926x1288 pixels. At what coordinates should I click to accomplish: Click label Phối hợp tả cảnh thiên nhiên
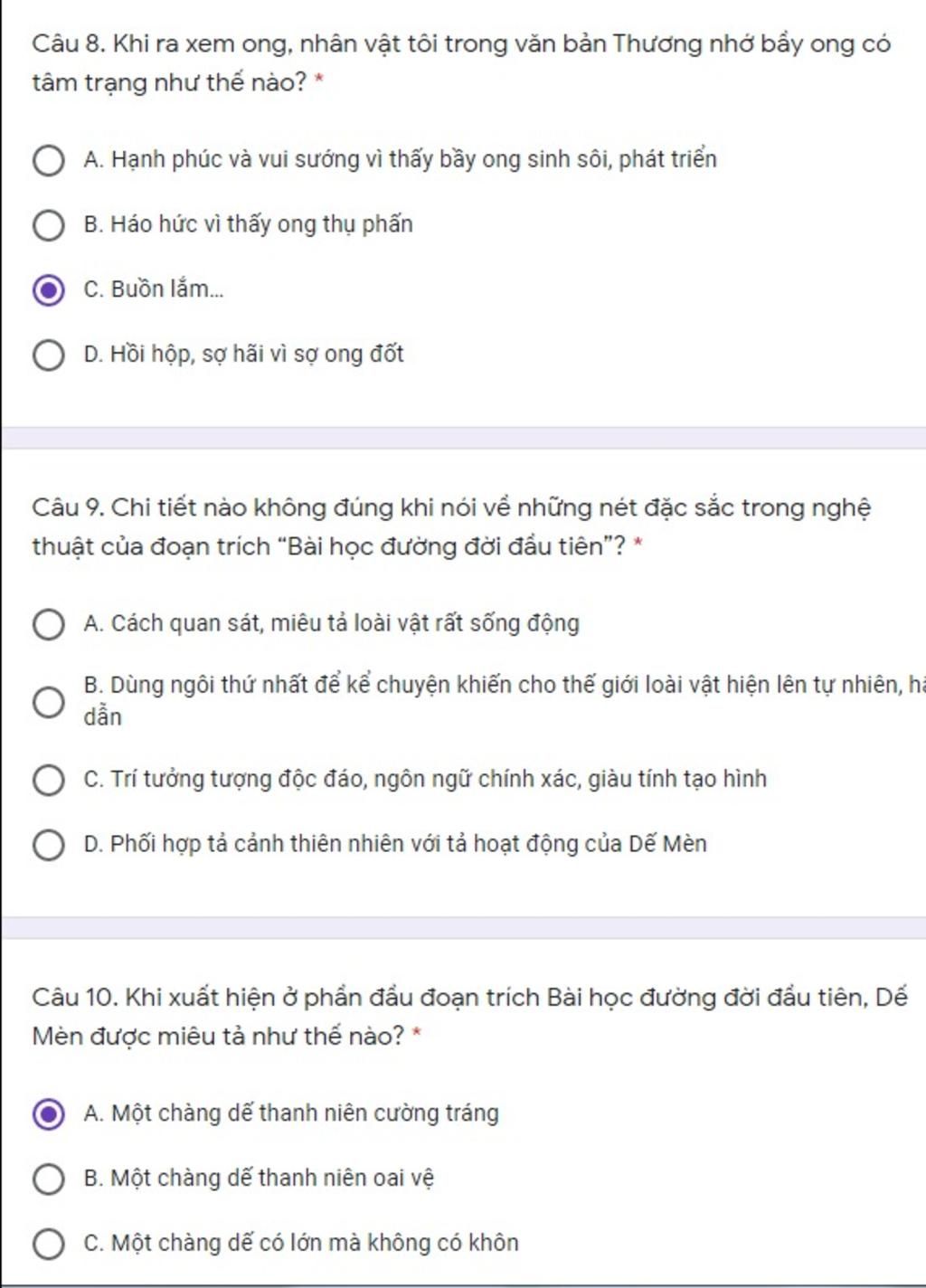pos(395,844)
